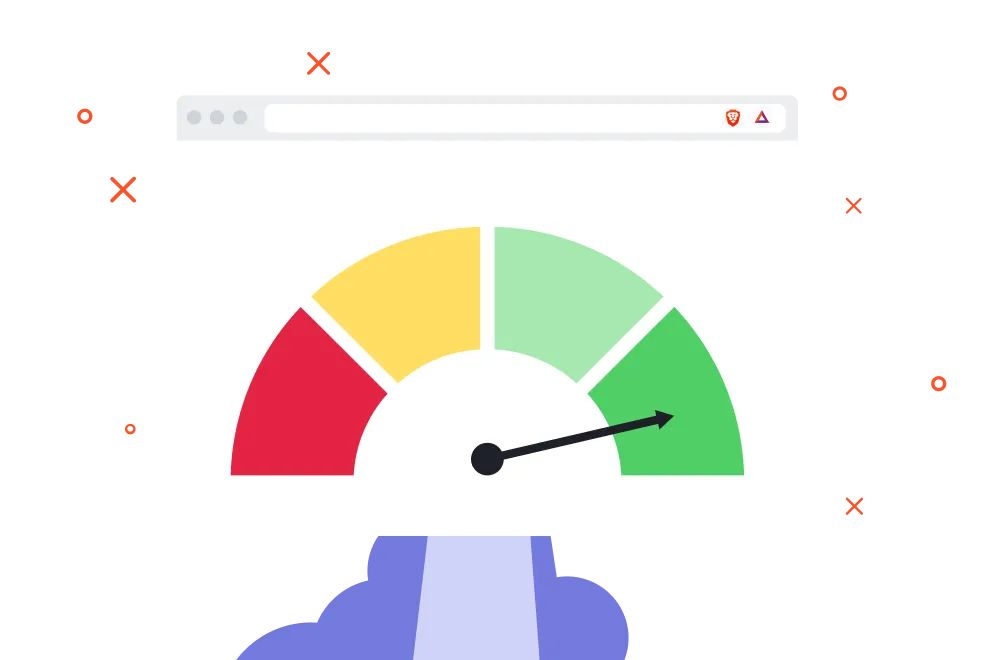
Task: Click the large orange X left of the gauge
Action: click(123, 189)
